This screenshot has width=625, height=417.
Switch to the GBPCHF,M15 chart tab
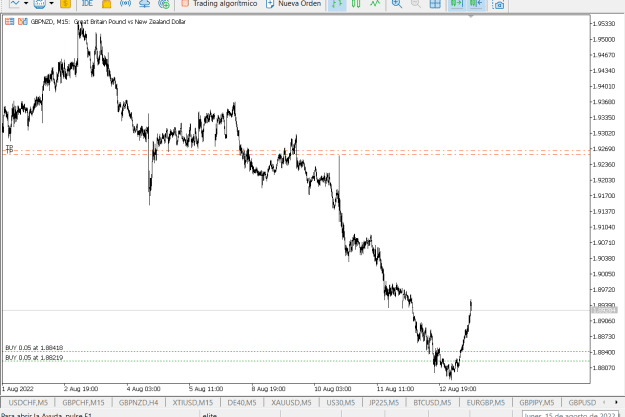(x=83, y=403)
